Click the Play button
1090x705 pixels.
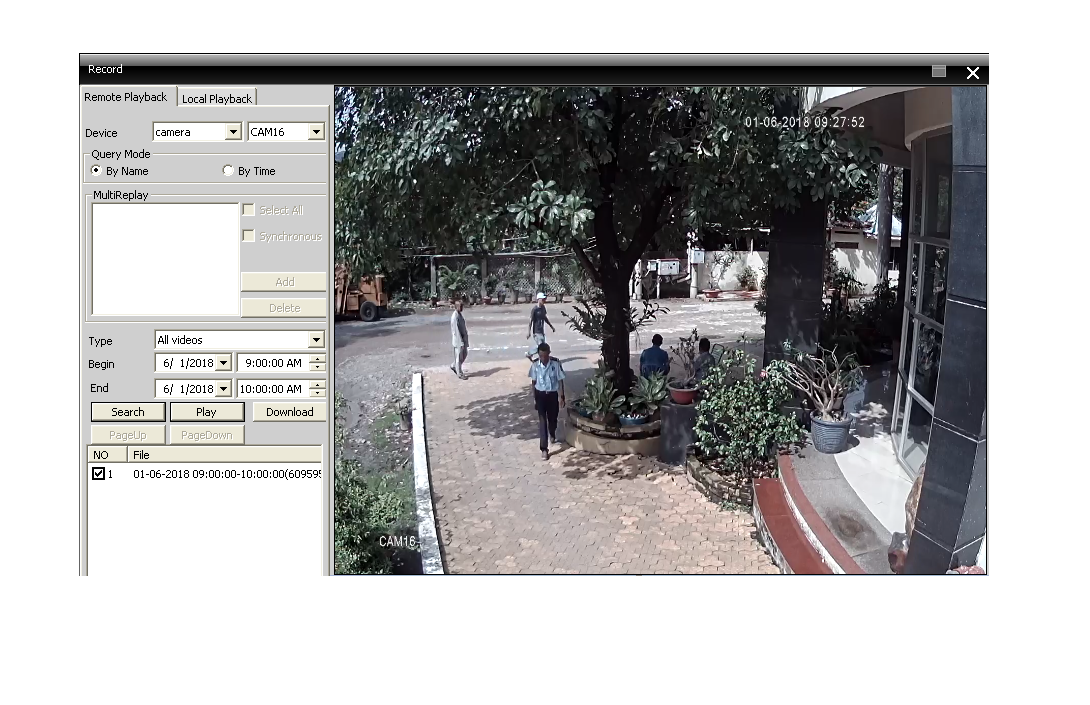click(x=207, y=412)
